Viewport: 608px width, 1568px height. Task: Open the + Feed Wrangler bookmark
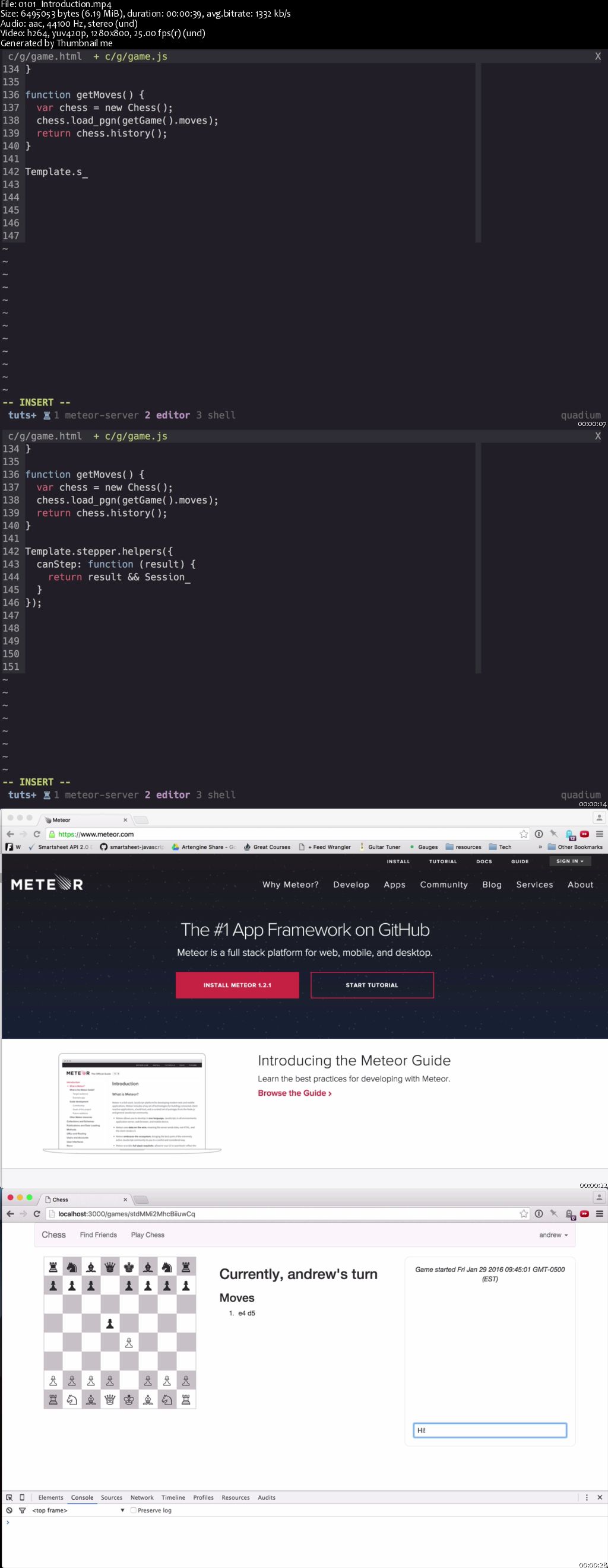(x=325, y=847)
